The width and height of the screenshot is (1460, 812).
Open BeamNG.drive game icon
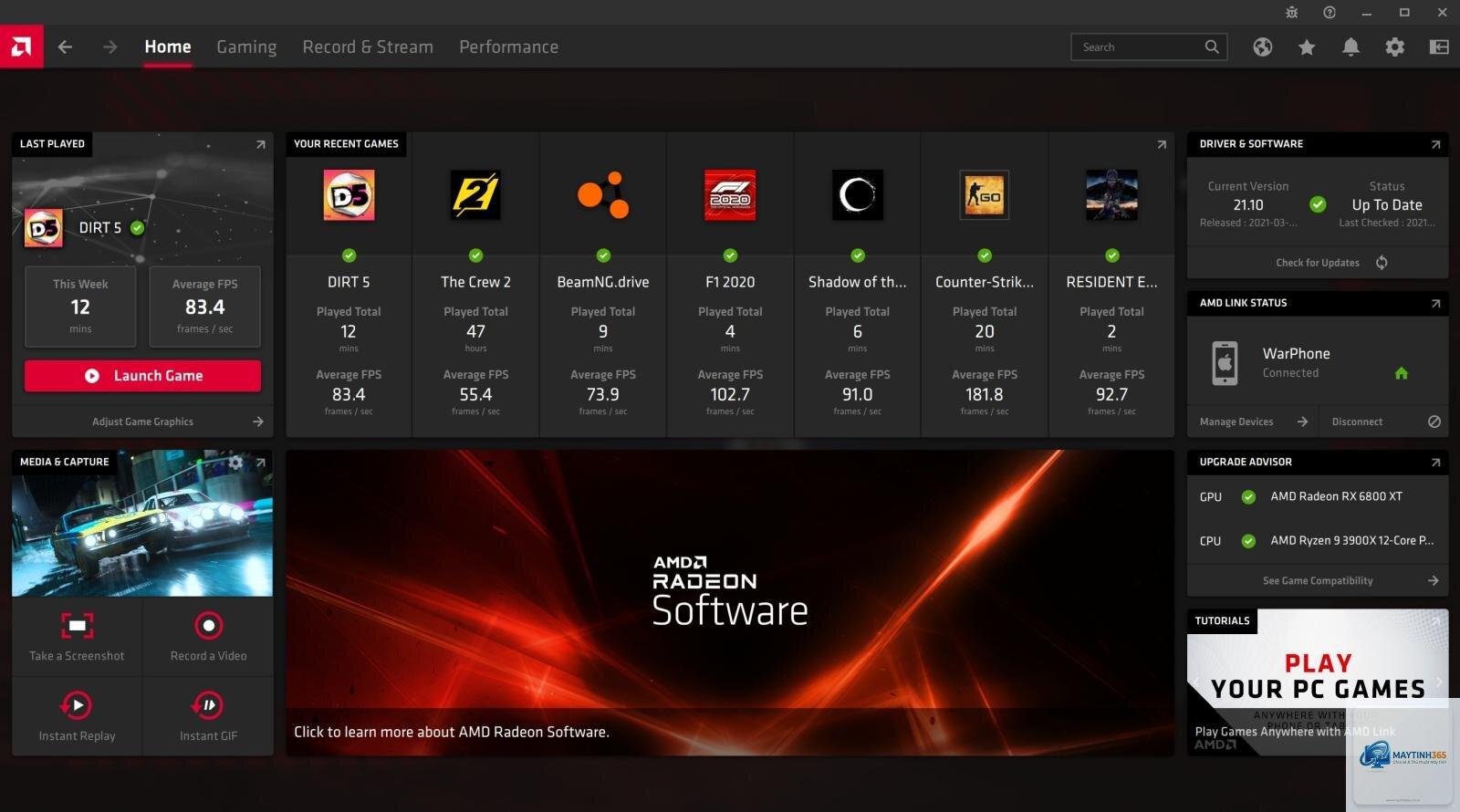(x=603, y=195)
